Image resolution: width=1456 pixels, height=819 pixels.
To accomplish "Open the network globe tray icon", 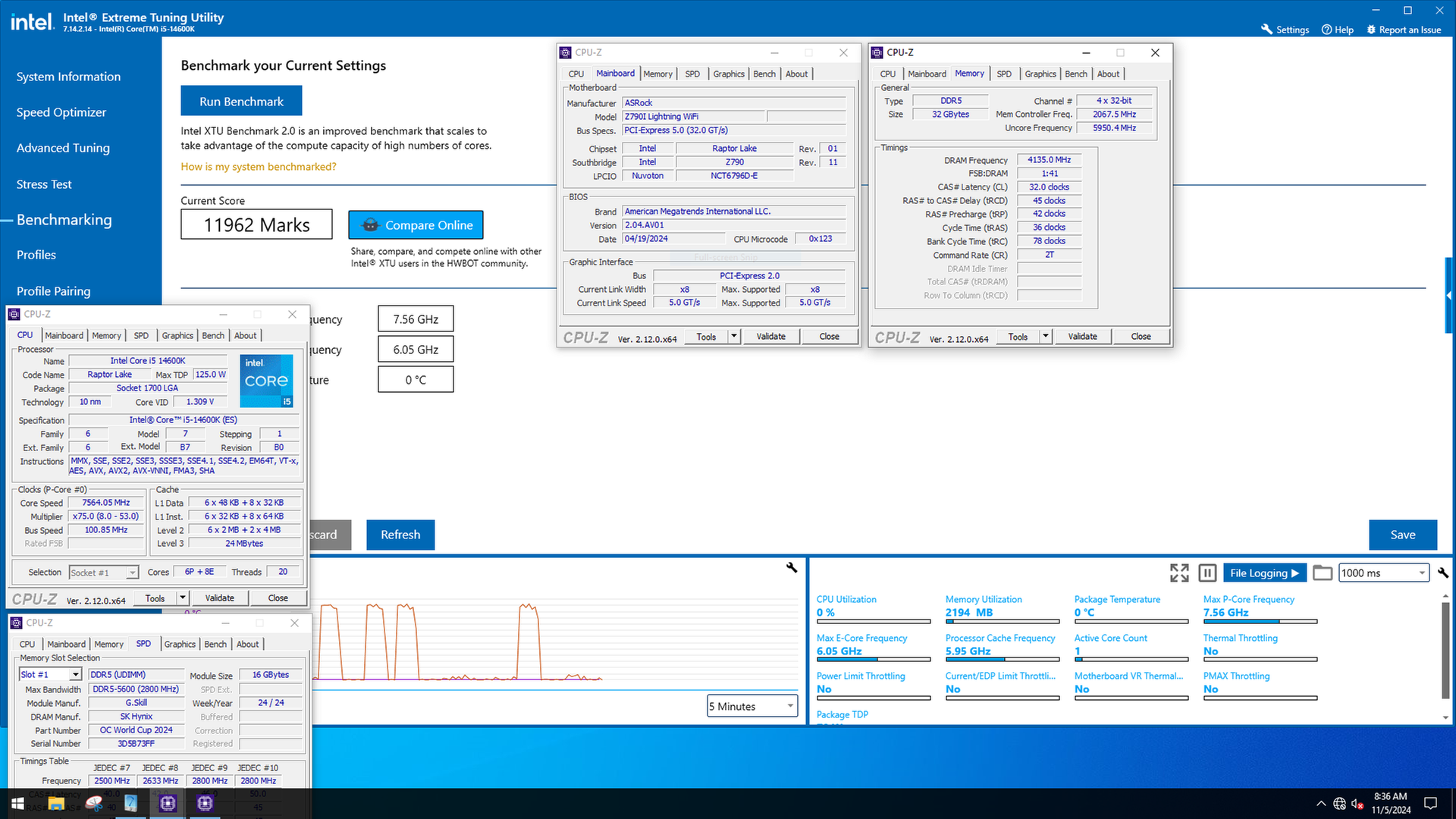I will point(1339,804).
